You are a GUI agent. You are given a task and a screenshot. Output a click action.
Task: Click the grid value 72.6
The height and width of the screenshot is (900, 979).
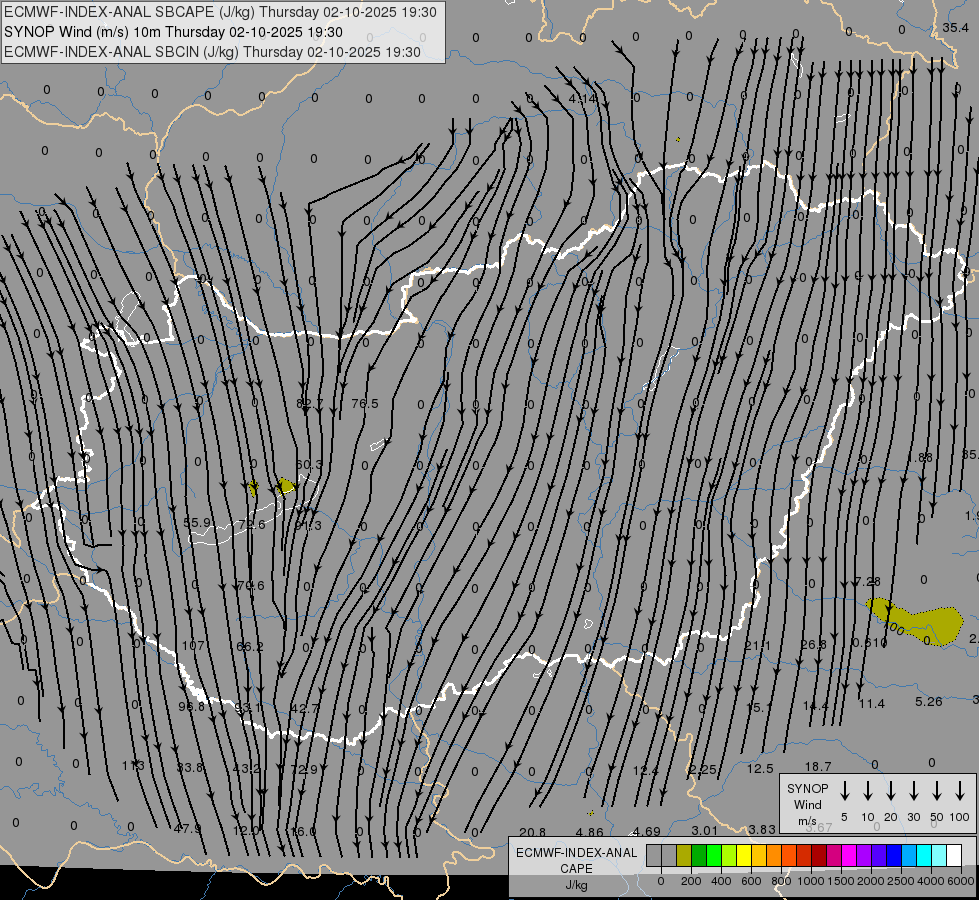coord(252,524)
